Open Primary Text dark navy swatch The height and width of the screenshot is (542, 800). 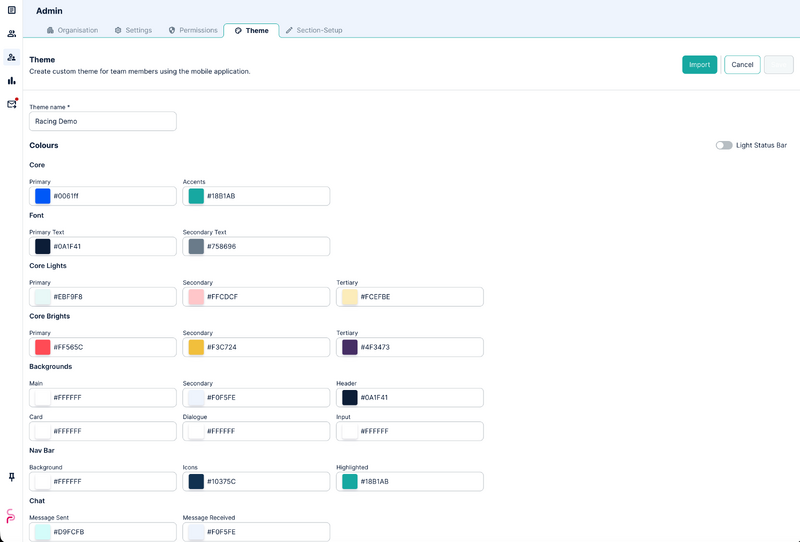[x=43, y=247]
